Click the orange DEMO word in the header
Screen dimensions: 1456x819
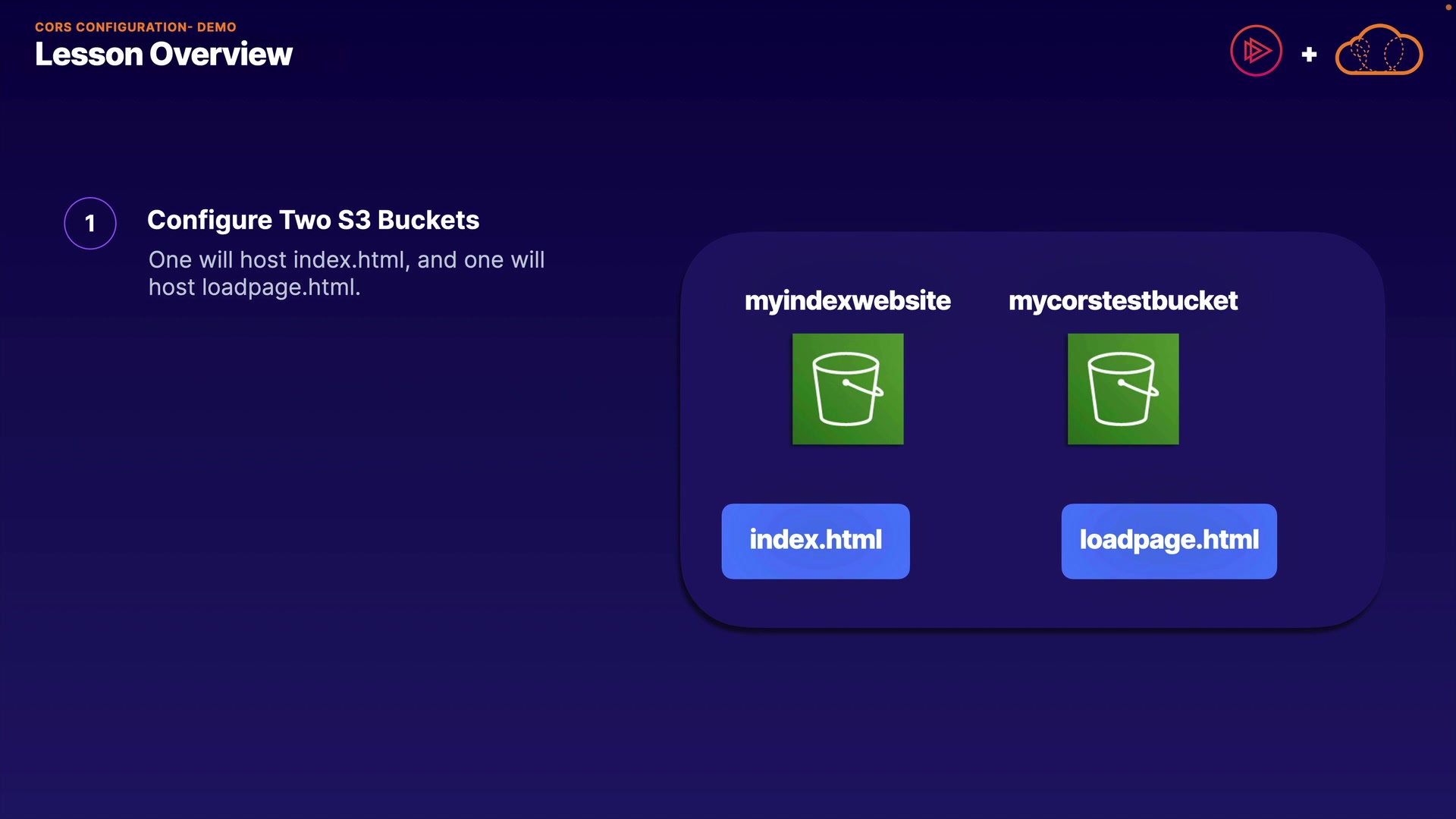217,27
